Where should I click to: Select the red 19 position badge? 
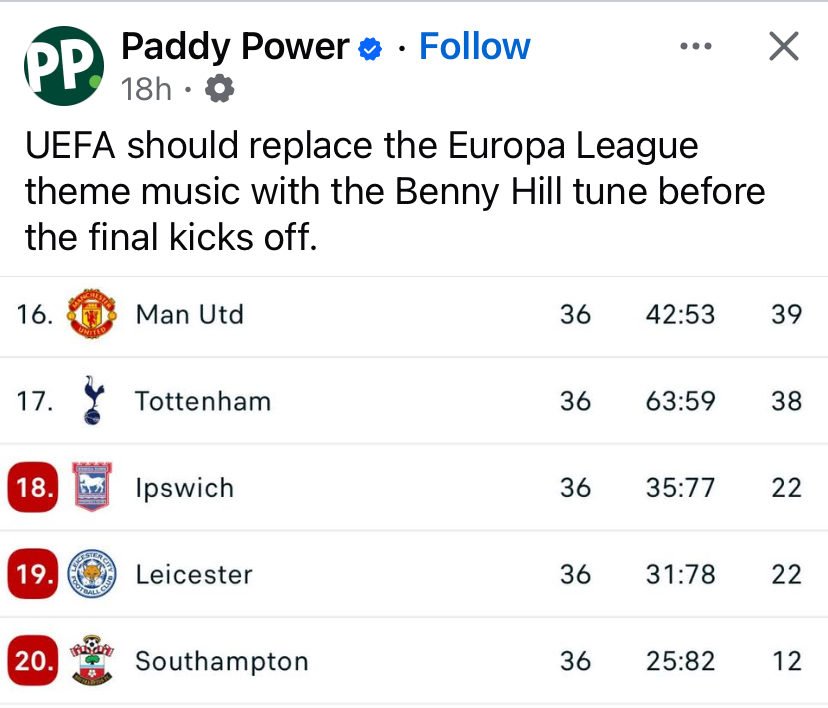click(x=33, y=575)
